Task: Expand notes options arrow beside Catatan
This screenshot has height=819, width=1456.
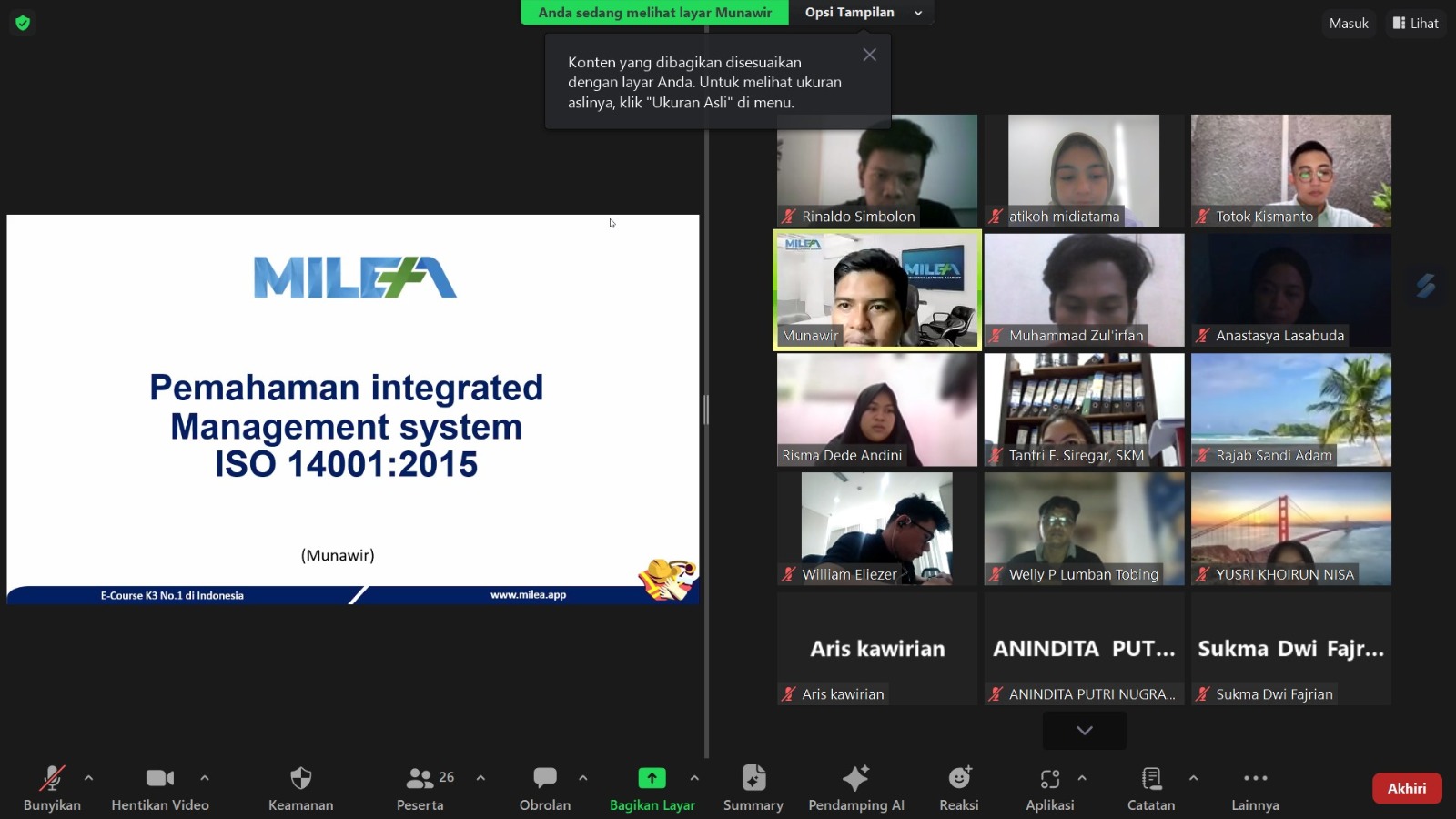Action: [1193, 778]
